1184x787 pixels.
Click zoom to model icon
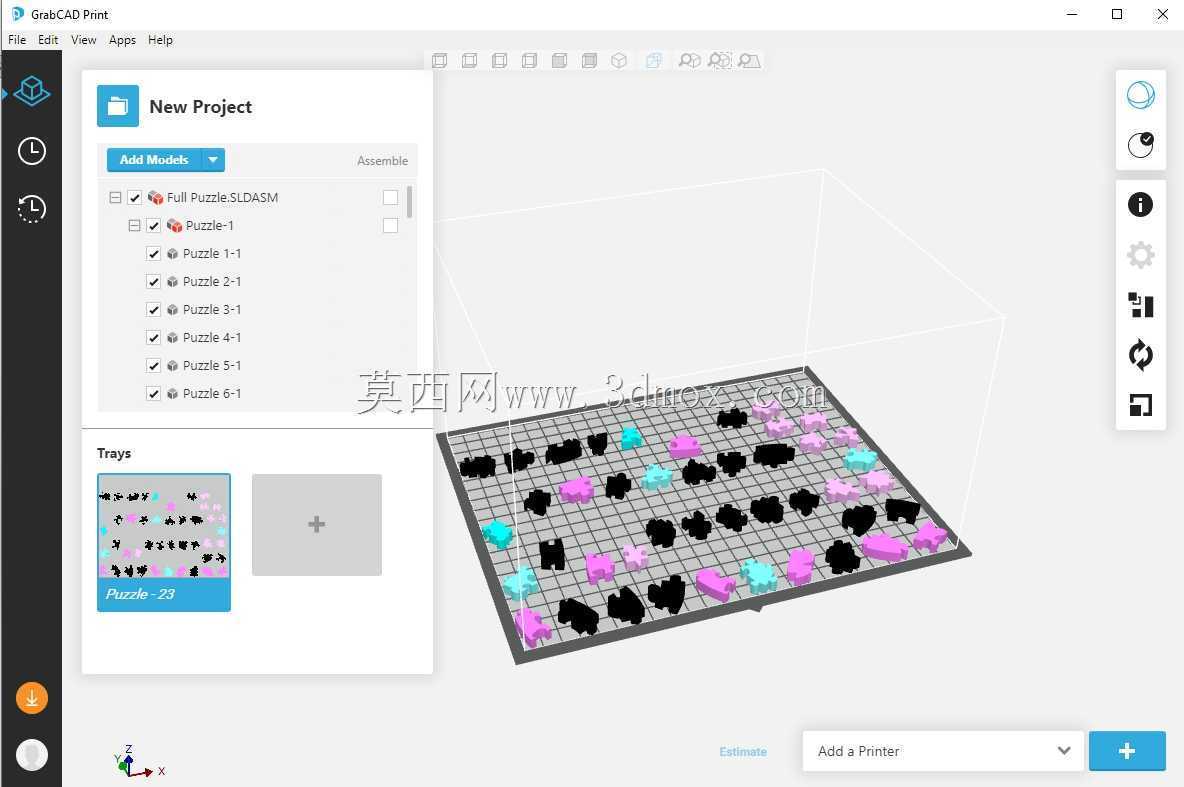click(689, 60)
